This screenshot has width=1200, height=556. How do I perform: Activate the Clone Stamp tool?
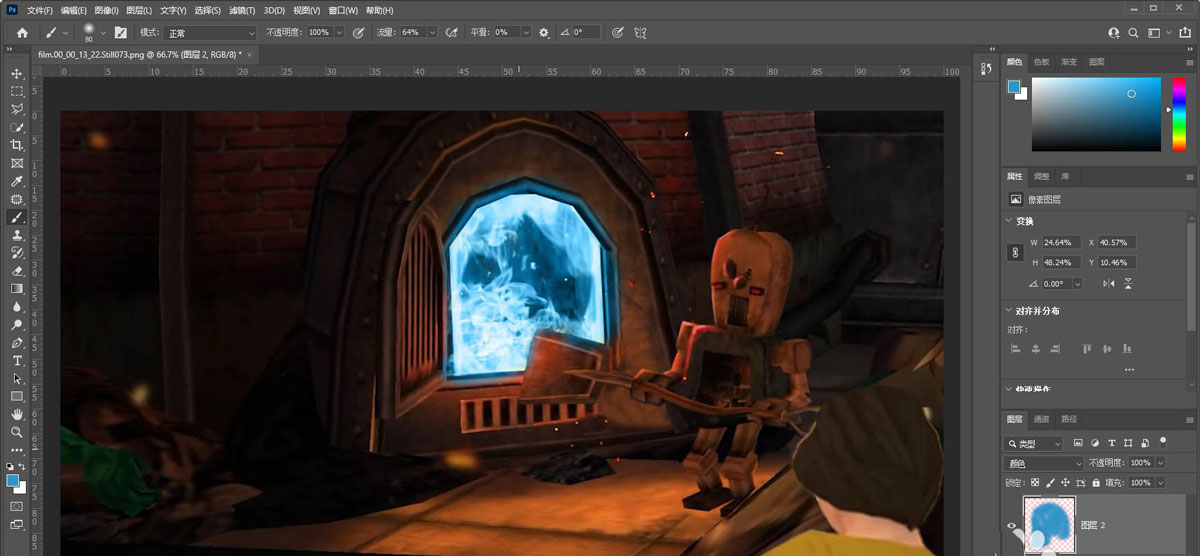click(x=17, y=234)
